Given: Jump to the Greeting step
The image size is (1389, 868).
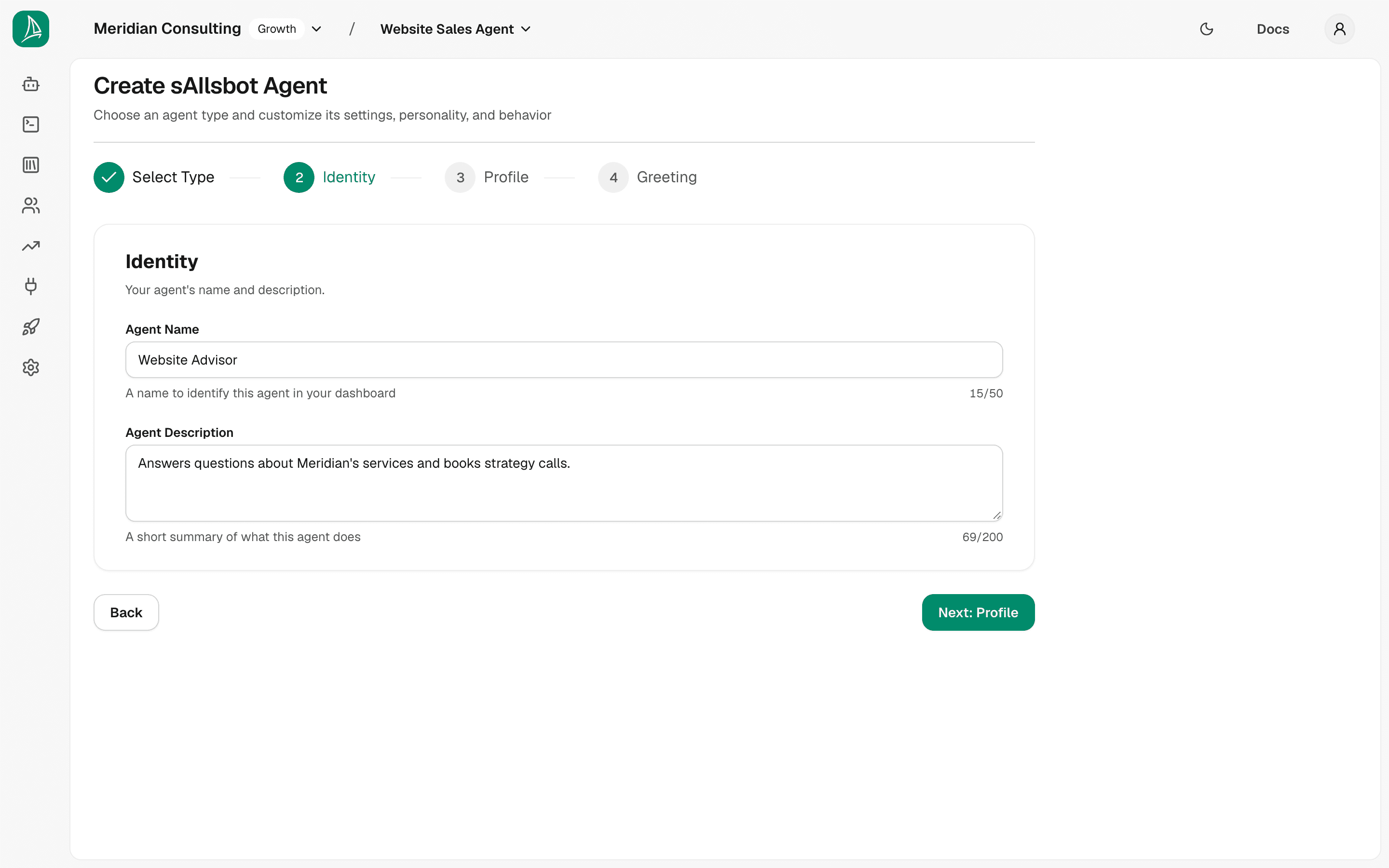Looking at the screenshot, I should [647, 177].
